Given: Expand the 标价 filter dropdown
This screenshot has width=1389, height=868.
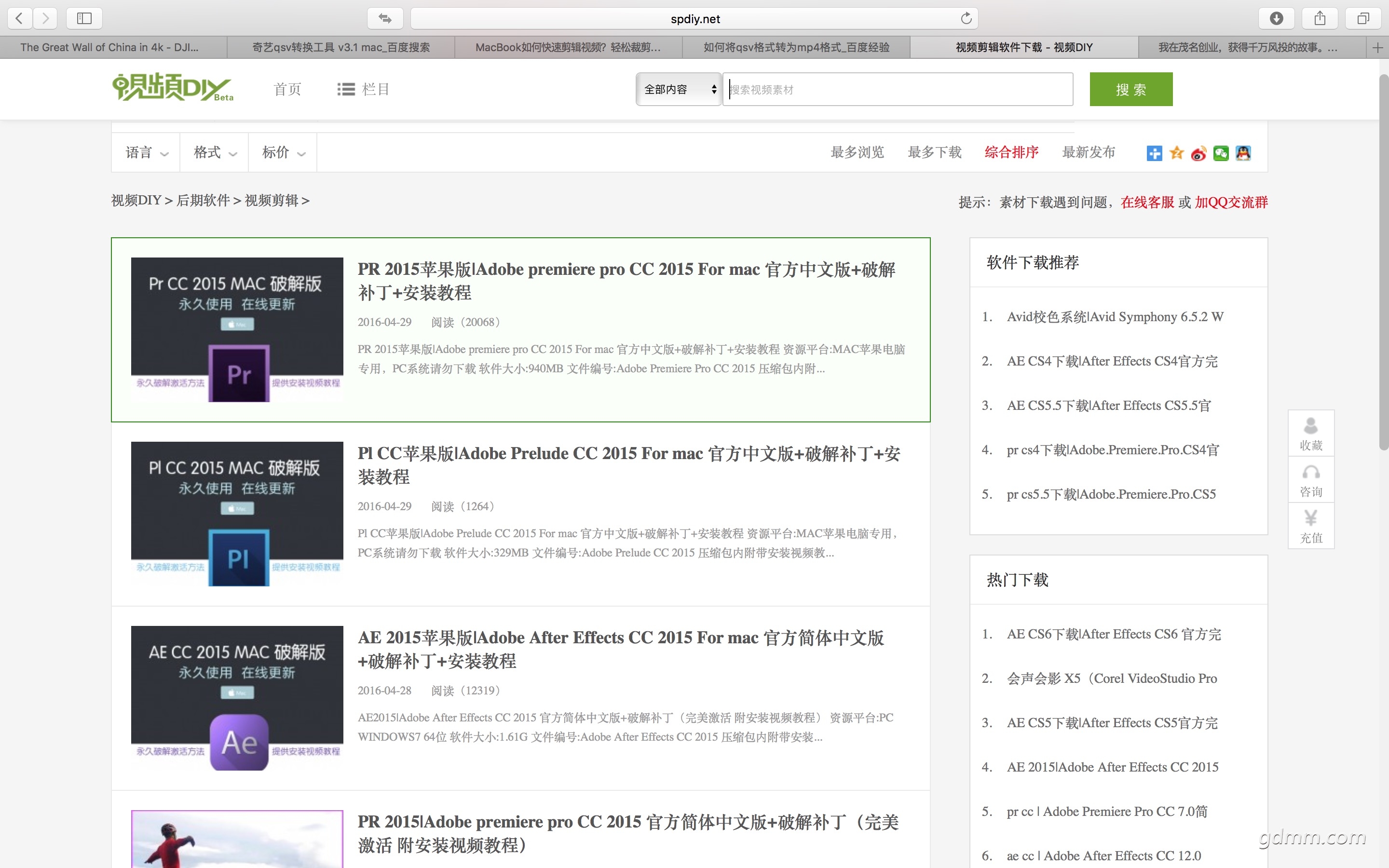Looking at the screenshot, I should 283,153.
